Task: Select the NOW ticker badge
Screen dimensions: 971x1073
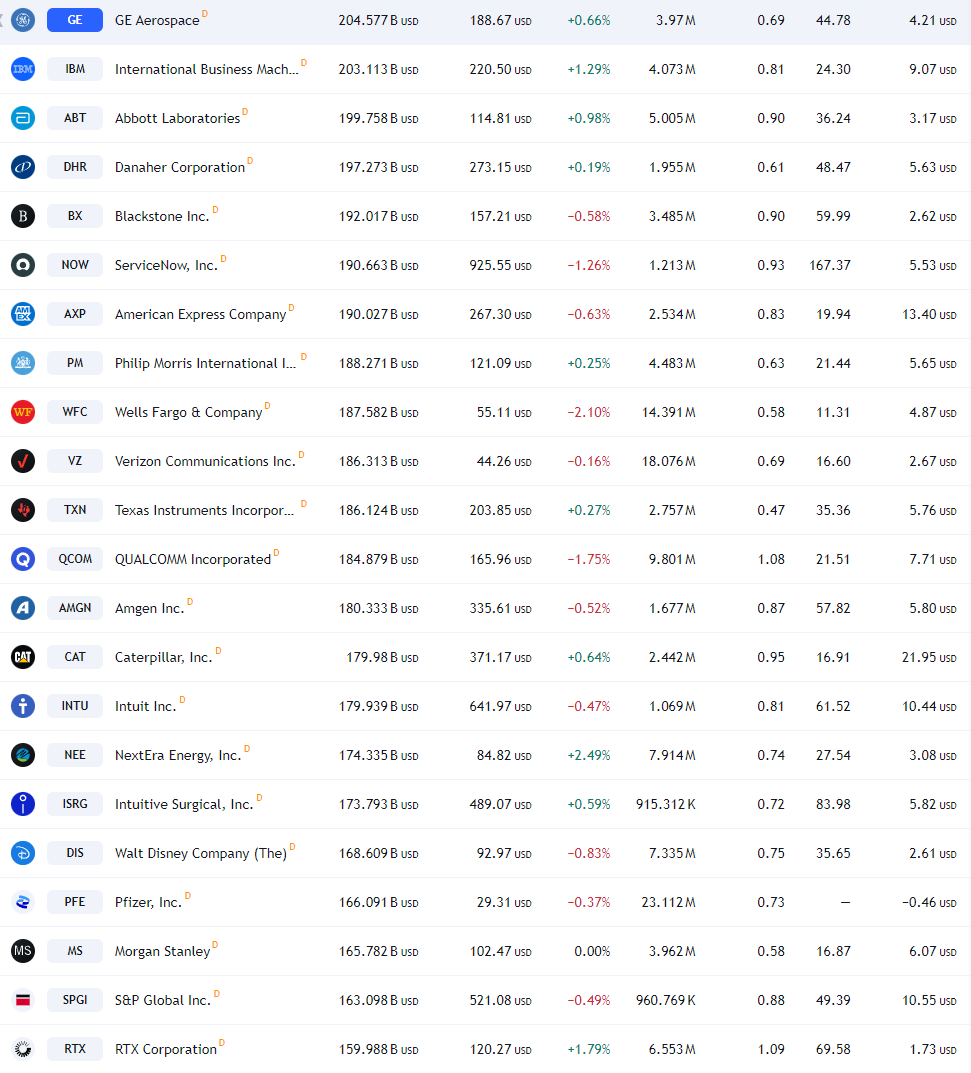Action: [x=75, y=265]
